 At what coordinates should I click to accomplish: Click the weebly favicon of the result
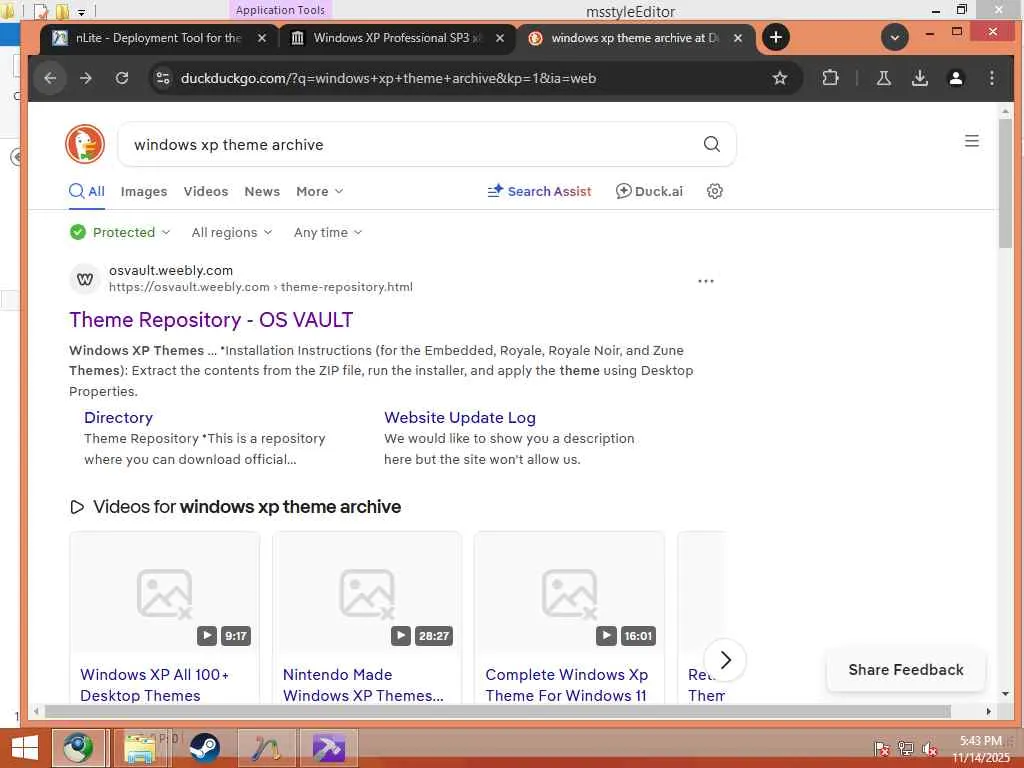coord(85,280)
